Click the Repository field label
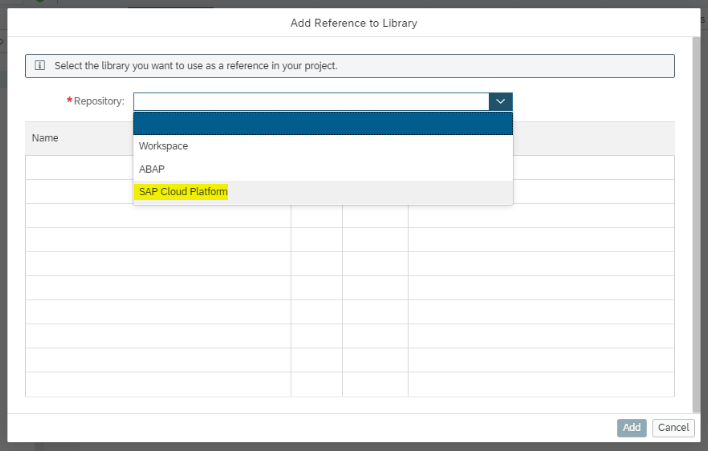The height and width of the screenshot is (451, 708). pyautogui.click(x=99, y=101)
